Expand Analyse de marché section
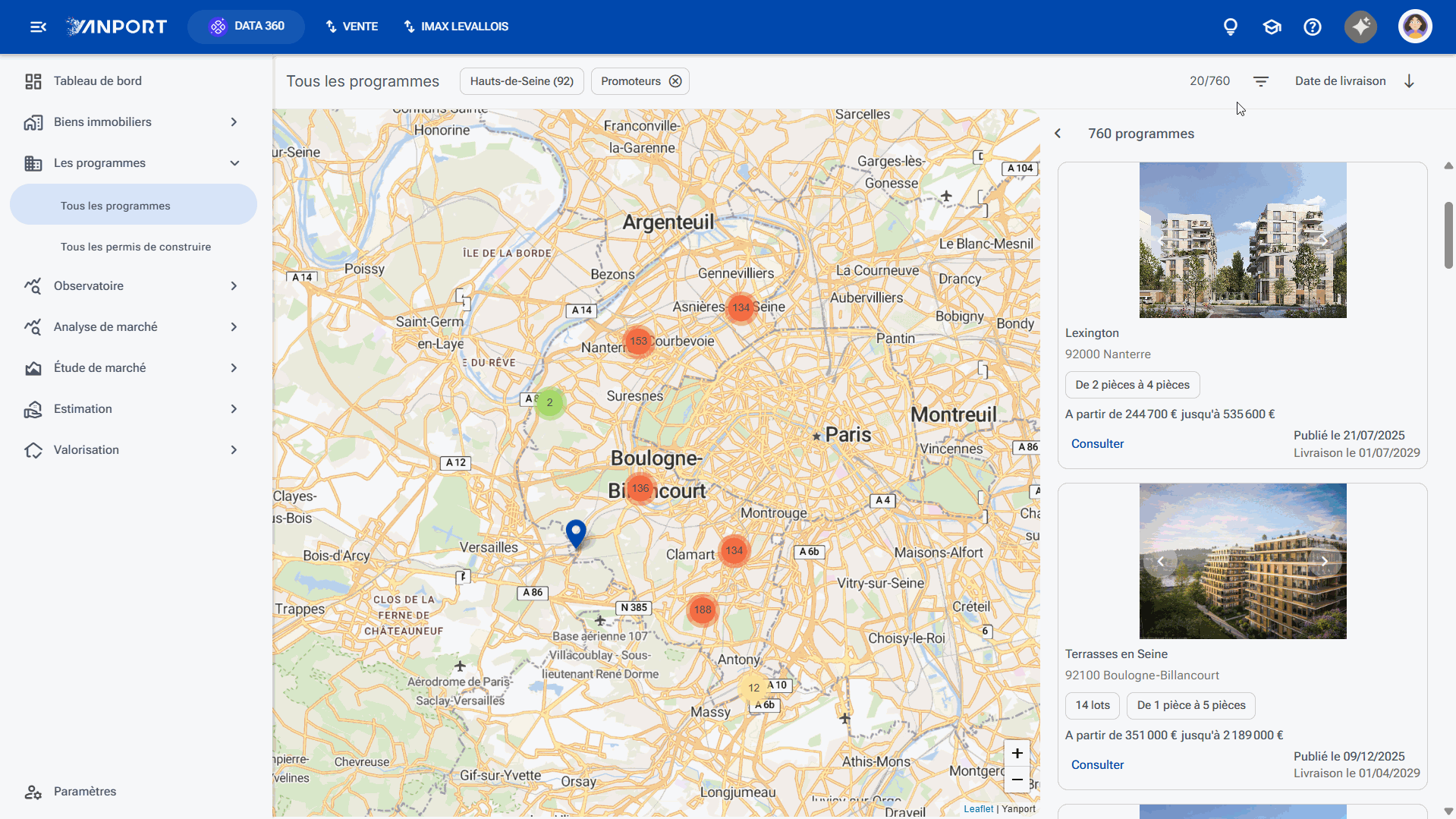Image resolution: width=1456 pixels, height=819 pixels. pos(134,327)
